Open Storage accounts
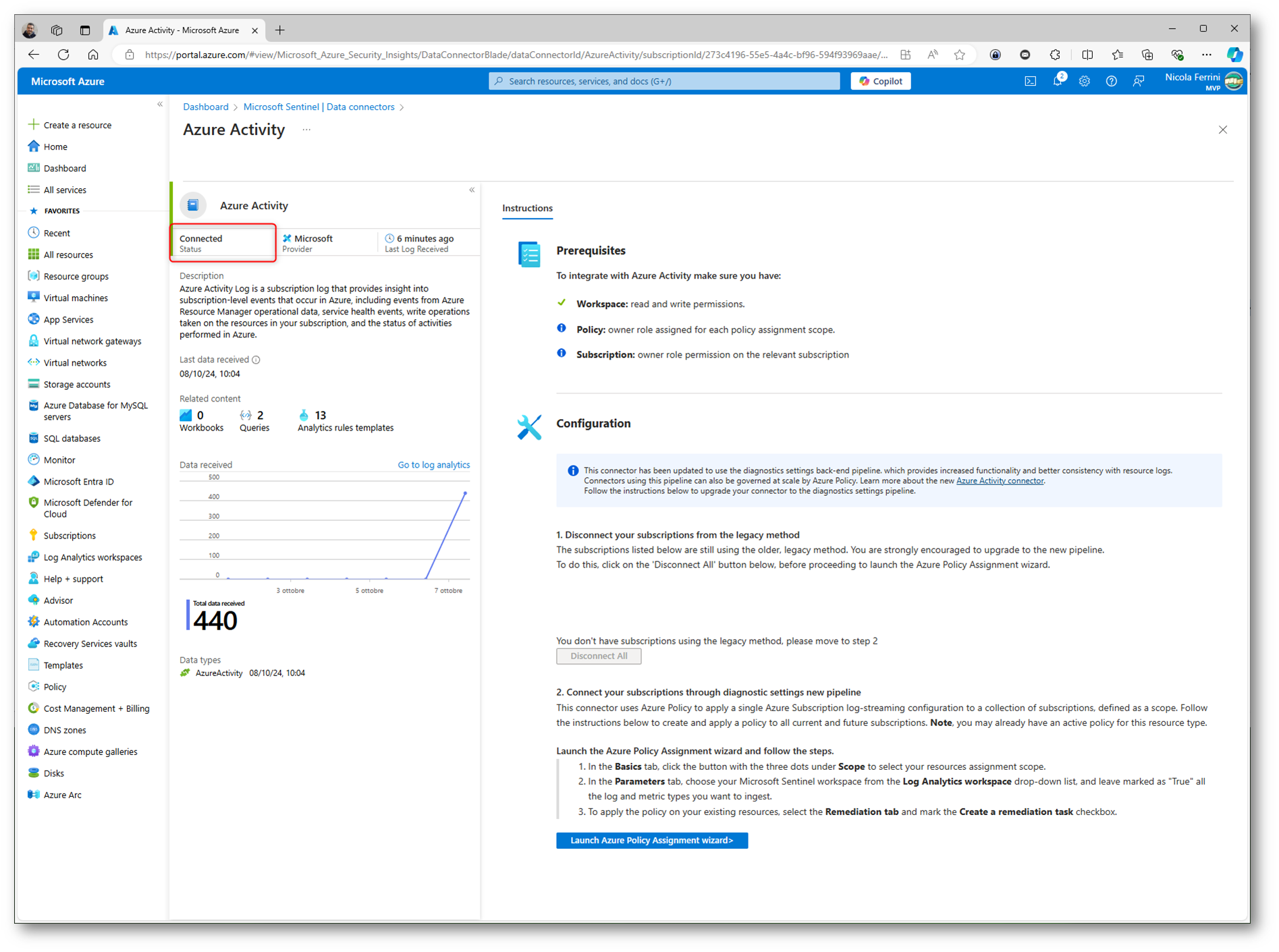 (x=69, y=384)
